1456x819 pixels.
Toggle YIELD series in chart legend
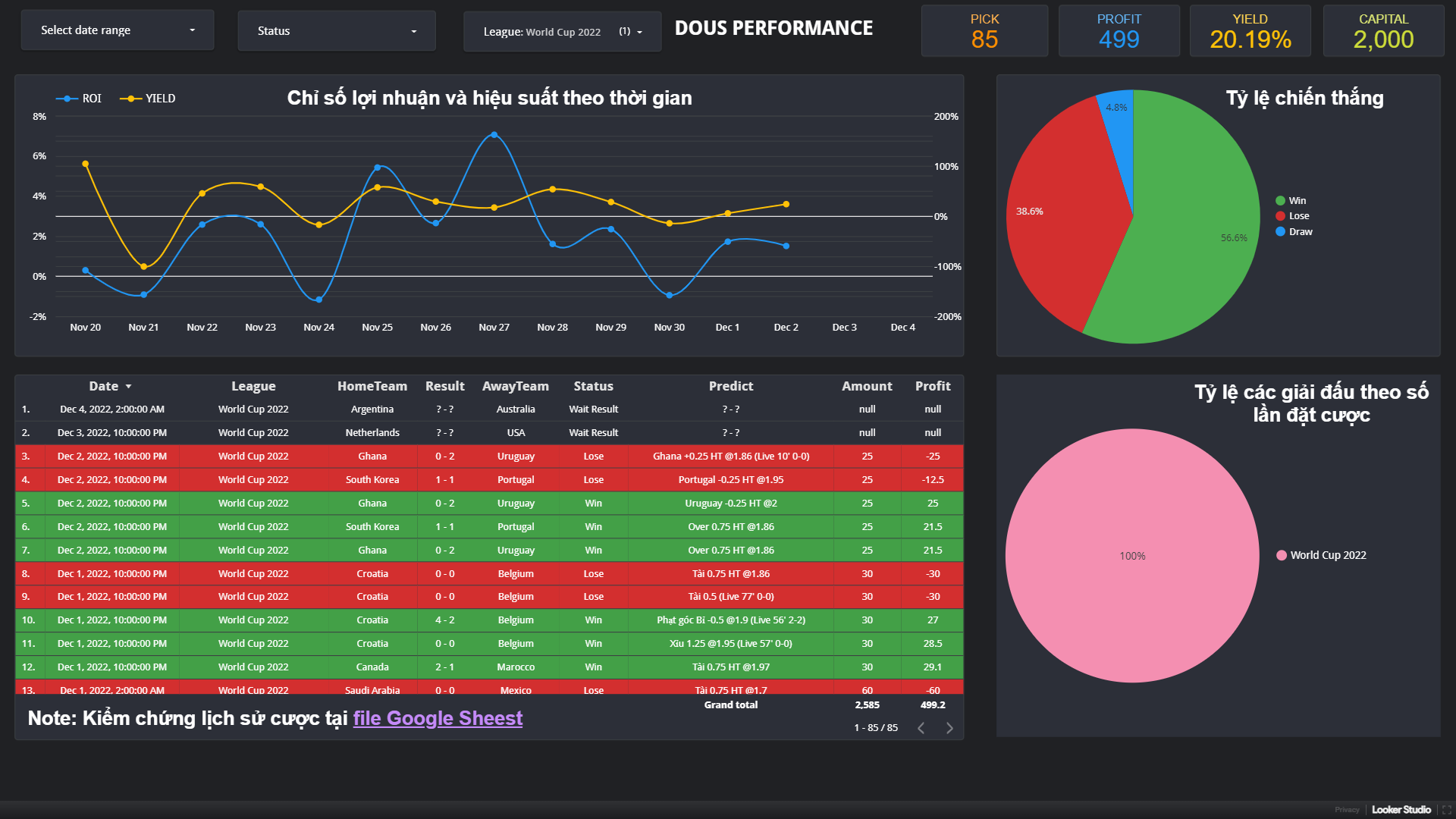pyautogui.click(x=148, y=99)
